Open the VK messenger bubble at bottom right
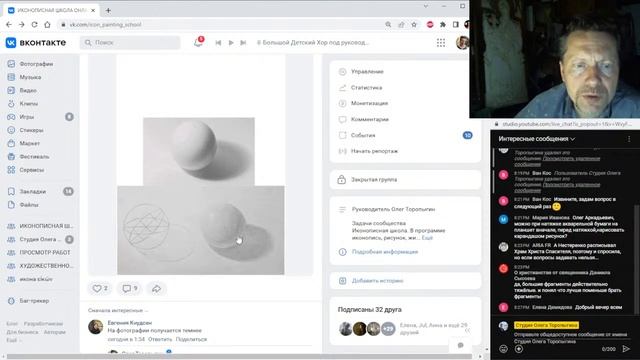The image size is (640, 360). coord(461,345)
